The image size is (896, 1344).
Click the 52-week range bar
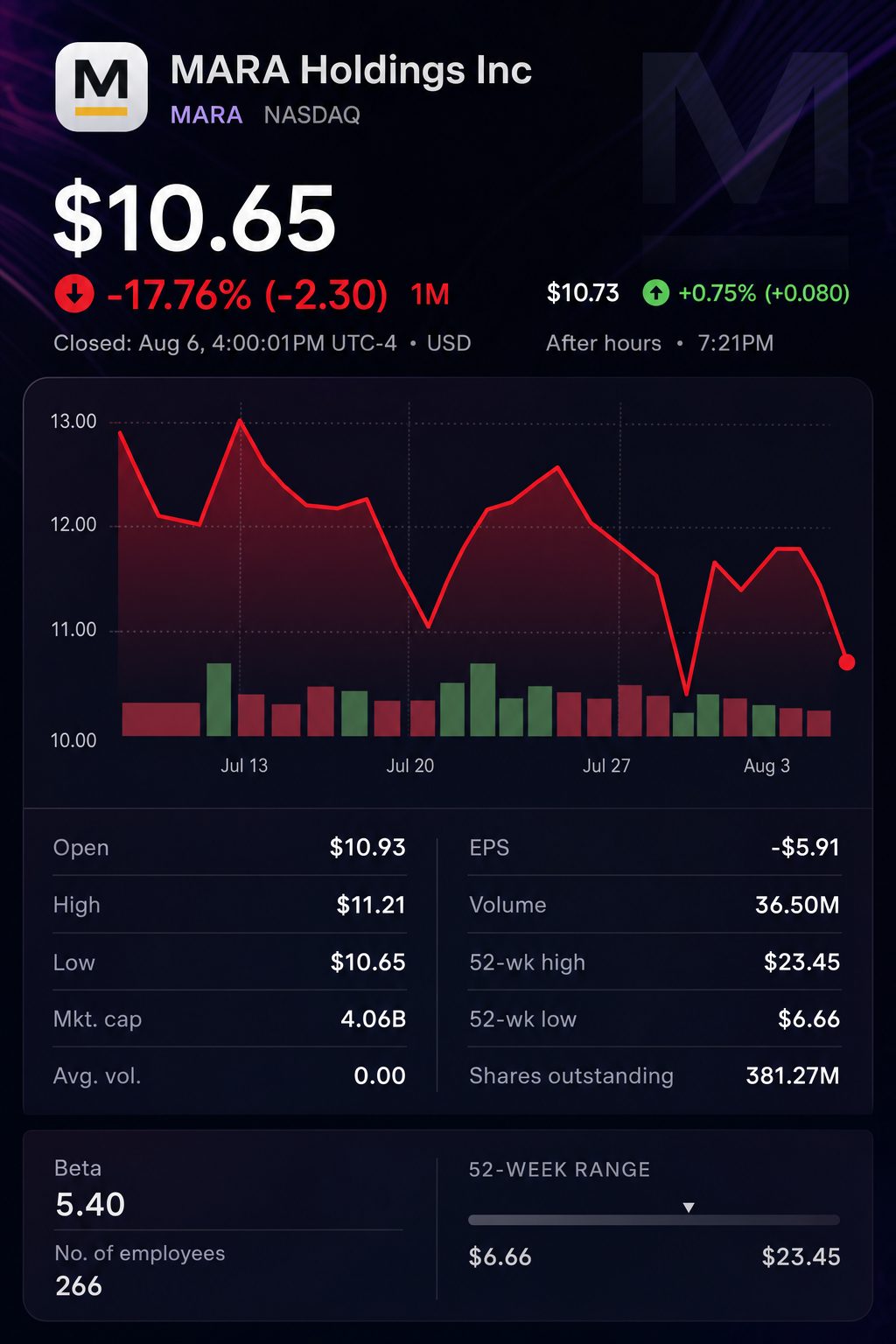pos(654,1220)
